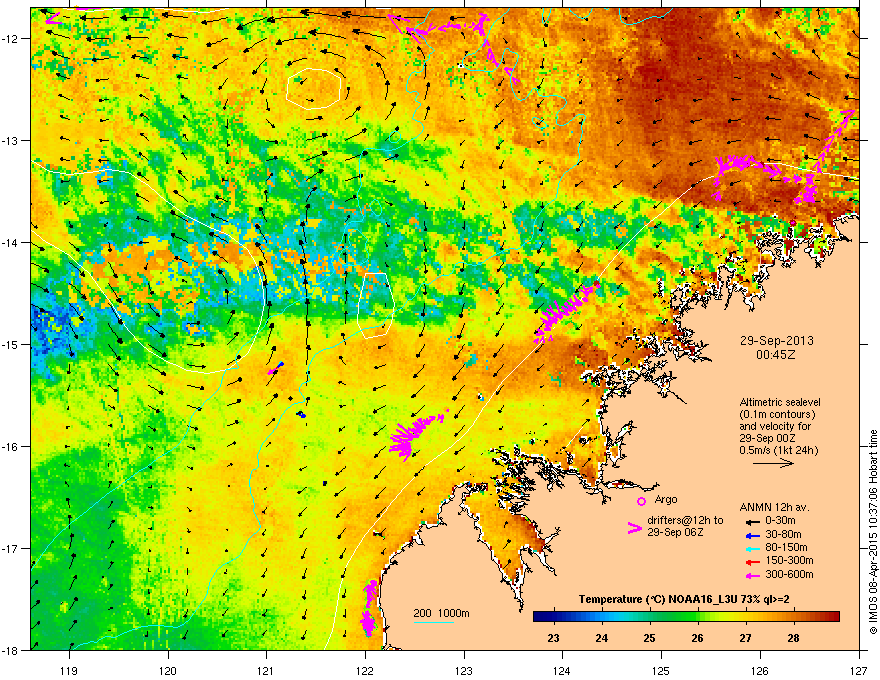The width and height of the screenshot is (880, 680).
Task: Click the '119' longitude axis label
Action: pyautogui.click(x=69, y=670)
